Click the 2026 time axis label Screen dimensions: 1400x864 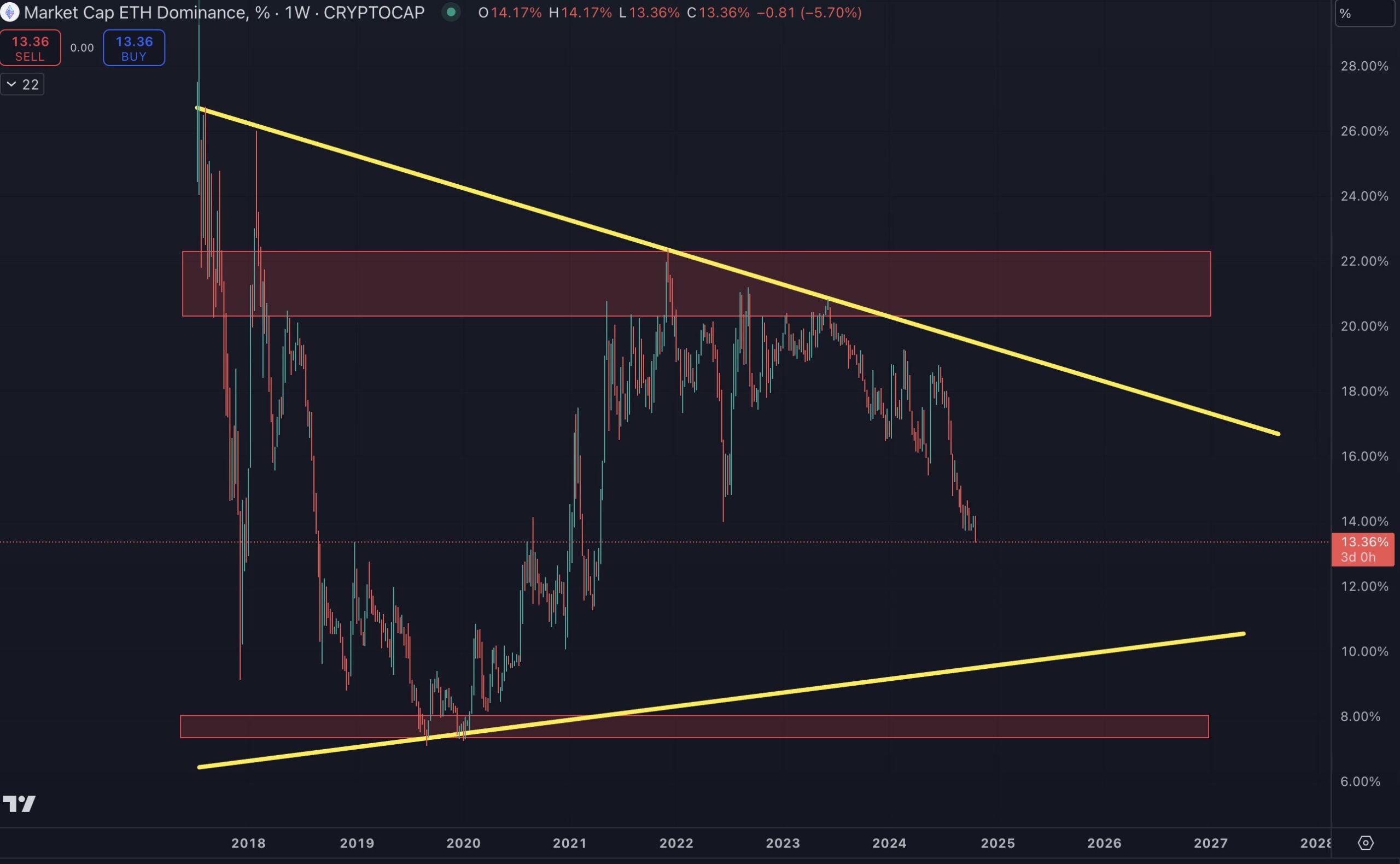[1105, 843]
